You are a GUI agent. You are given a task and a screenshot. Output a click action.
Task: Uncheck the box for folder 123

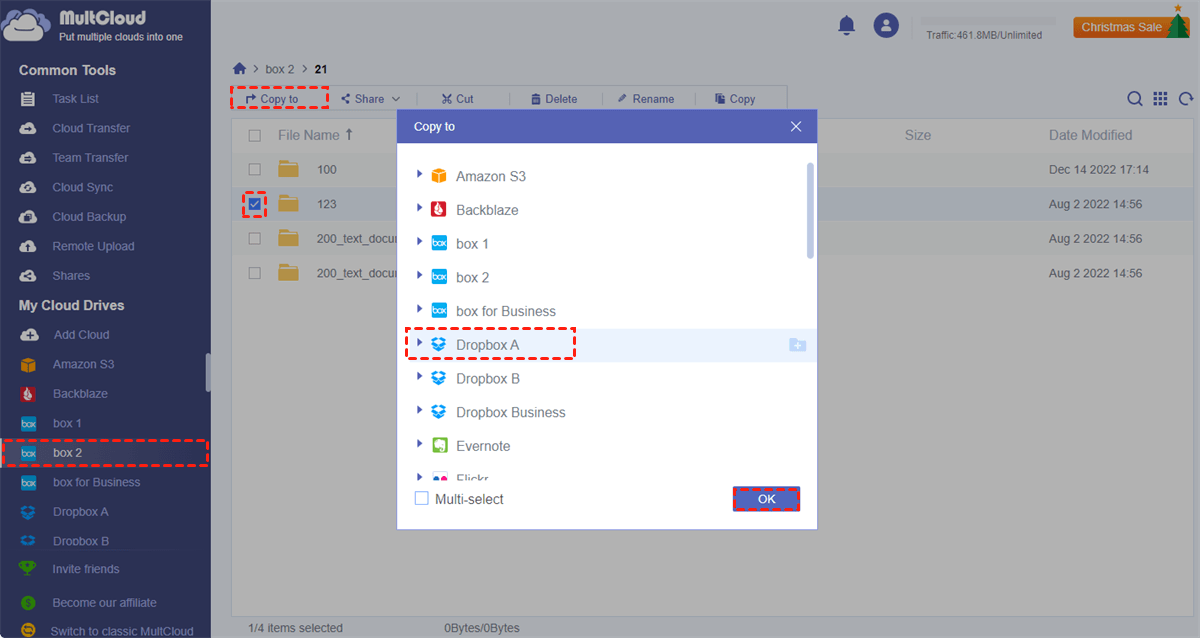255,204
